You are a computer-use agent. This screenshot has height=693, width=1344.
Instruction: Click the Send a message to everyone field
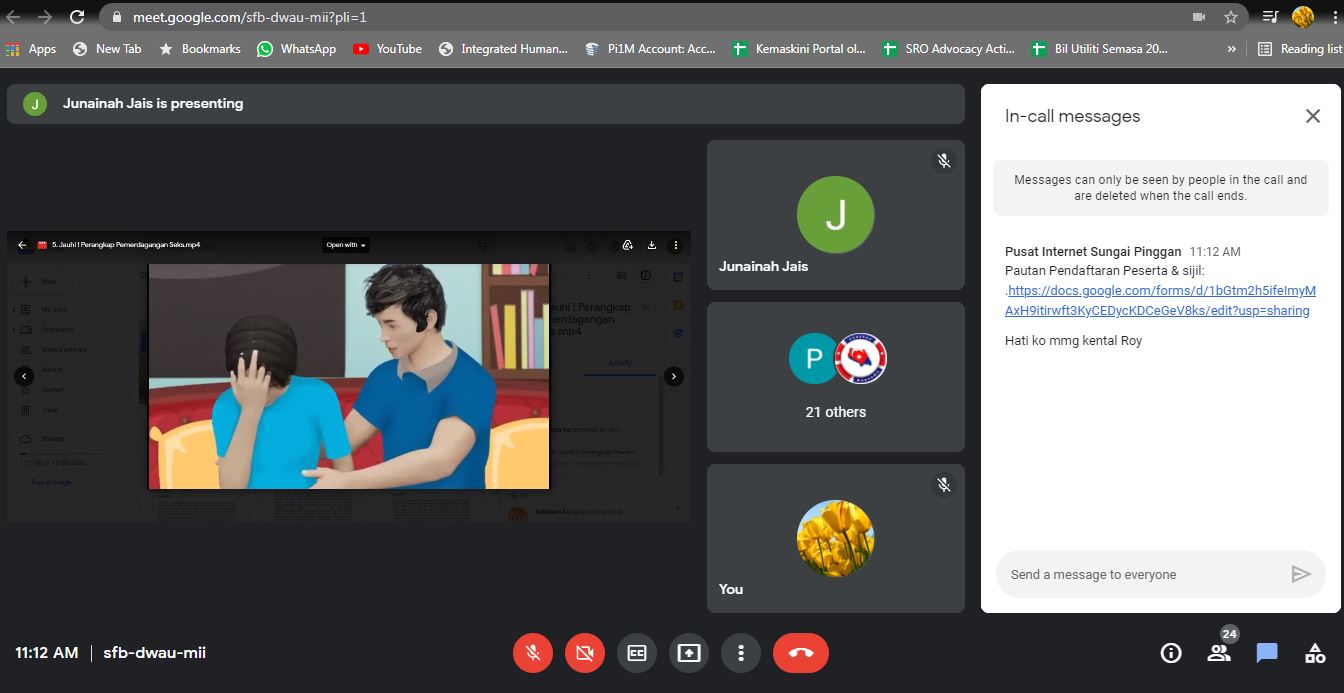(1140, 574)
